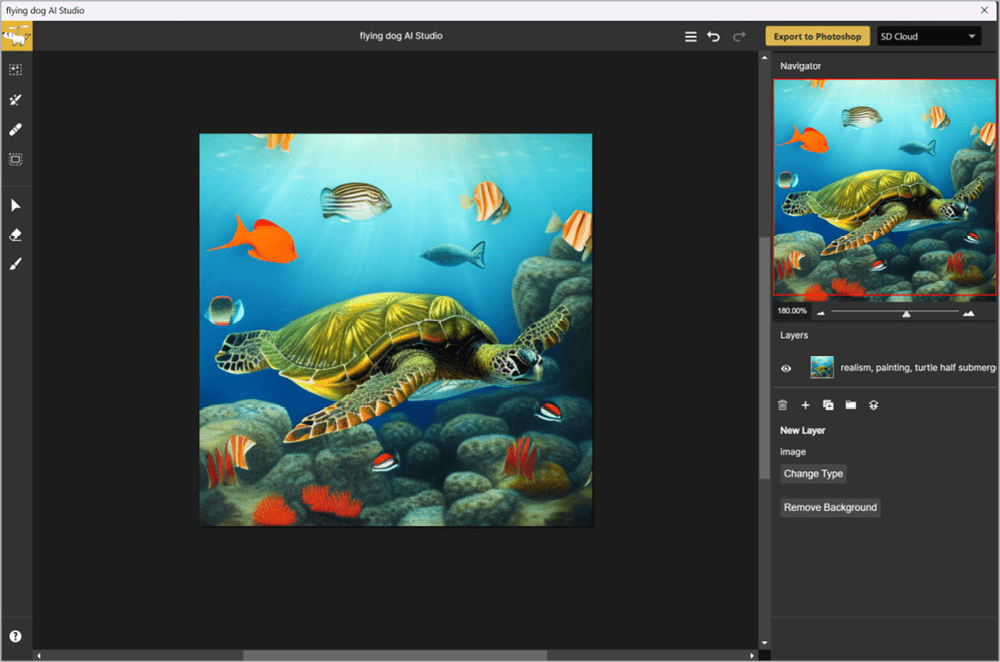1000x662 pixels.
Task: Click the horizontal scrollbar right arrow
Action: [x=752, y=656]
